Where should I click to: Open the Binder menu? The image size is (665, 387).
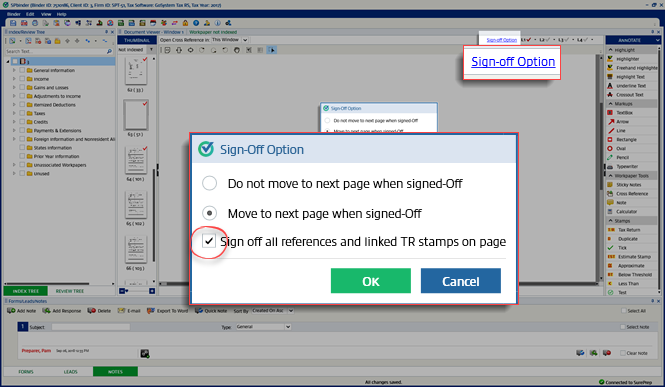14,14
